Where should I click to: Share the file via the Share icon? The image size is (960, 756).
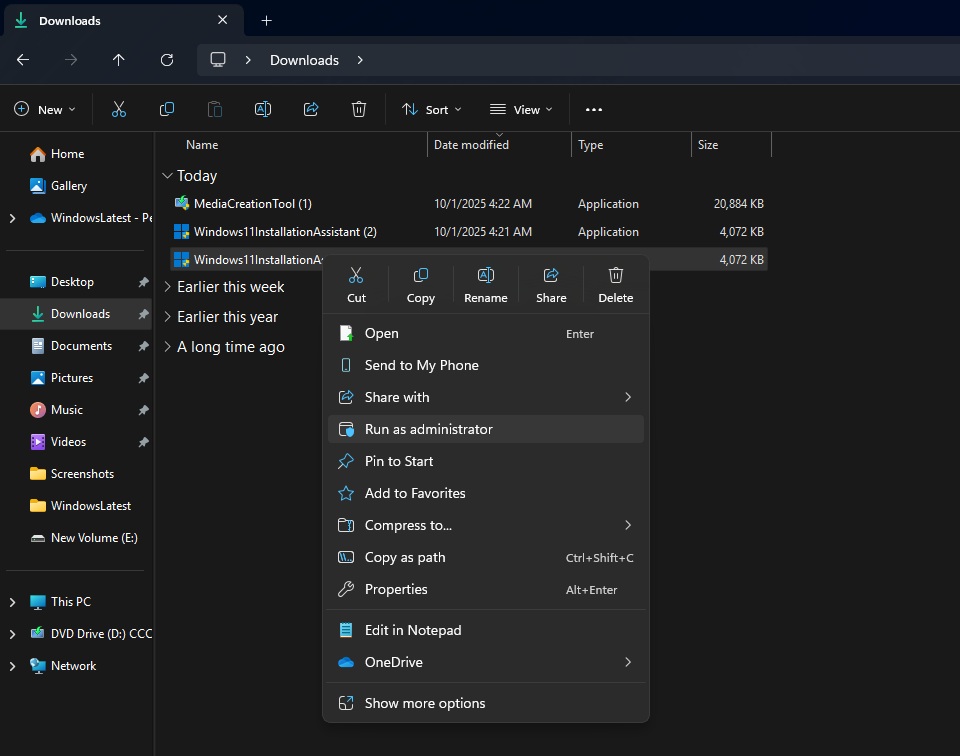[551, 283]
